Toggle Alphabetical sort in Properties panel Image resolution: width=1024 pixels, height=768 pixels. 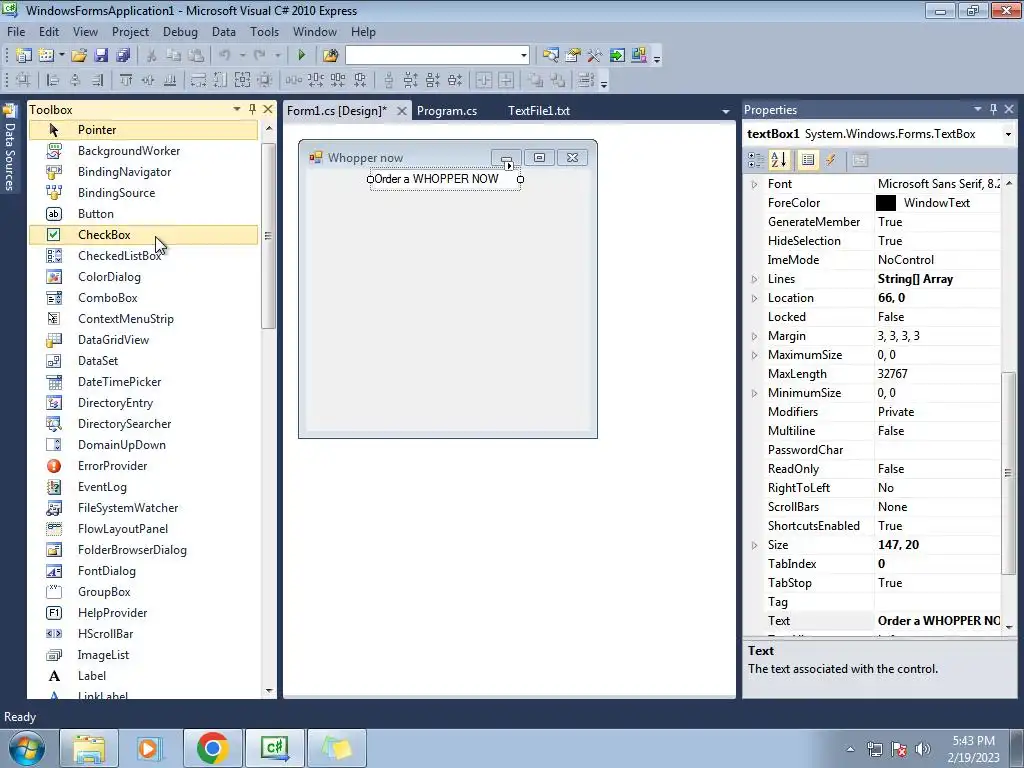pyautogui.click(x=779, y=160)
